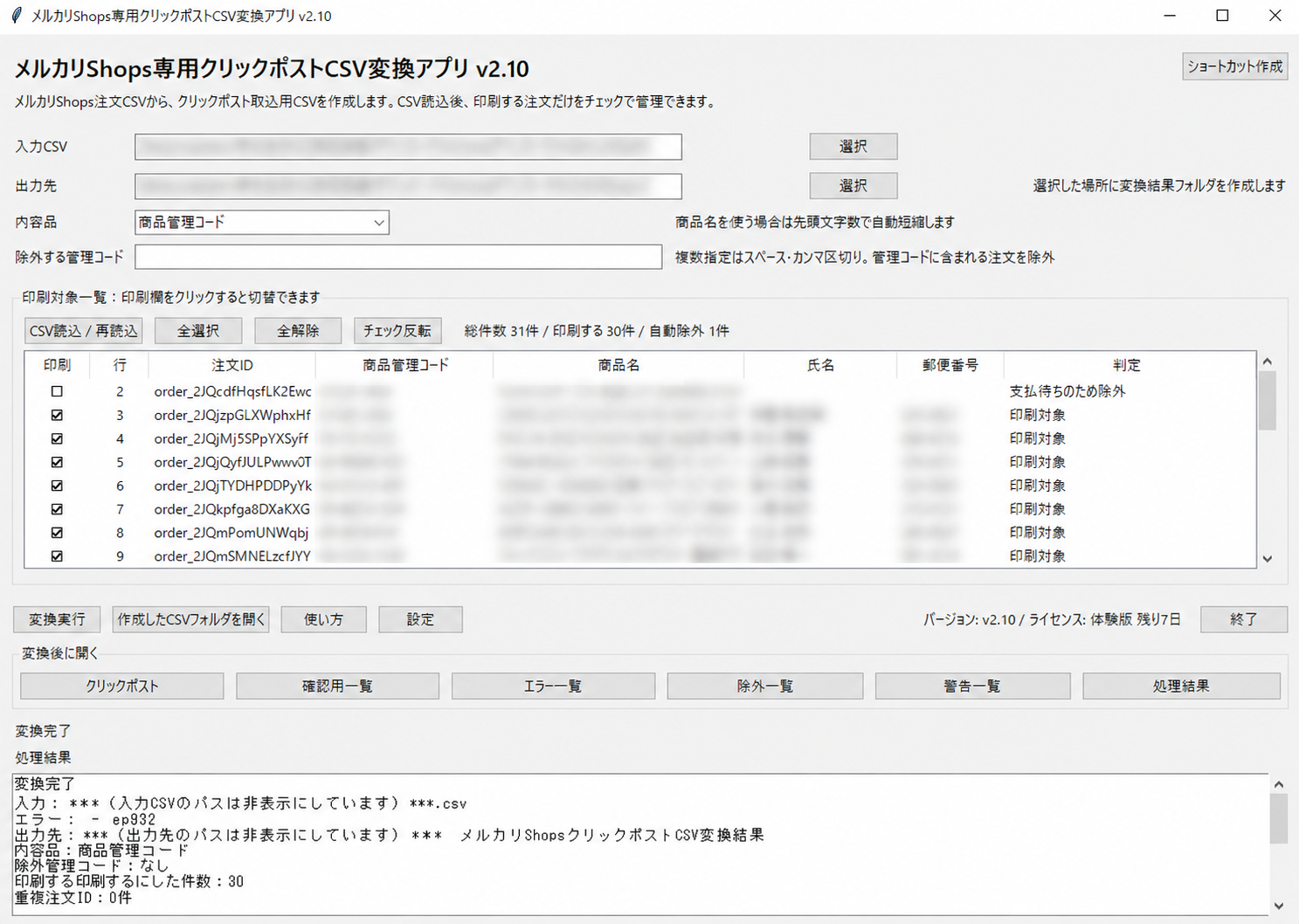Click the 全選択 button
Screen dimensions: 1299x924
click(198, 331)
